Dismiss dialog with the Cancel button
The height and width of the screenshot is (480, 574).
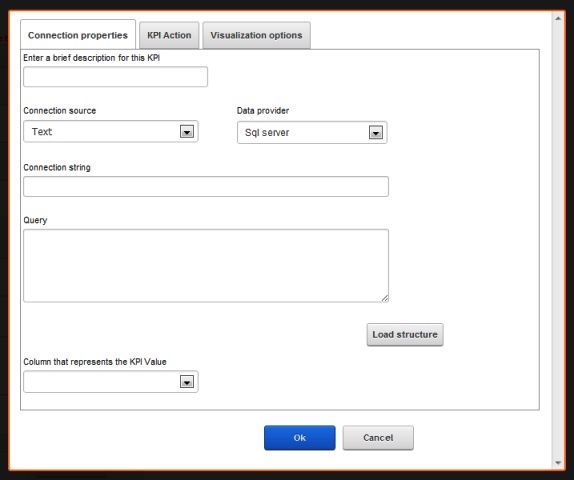(x=378, y=438)
